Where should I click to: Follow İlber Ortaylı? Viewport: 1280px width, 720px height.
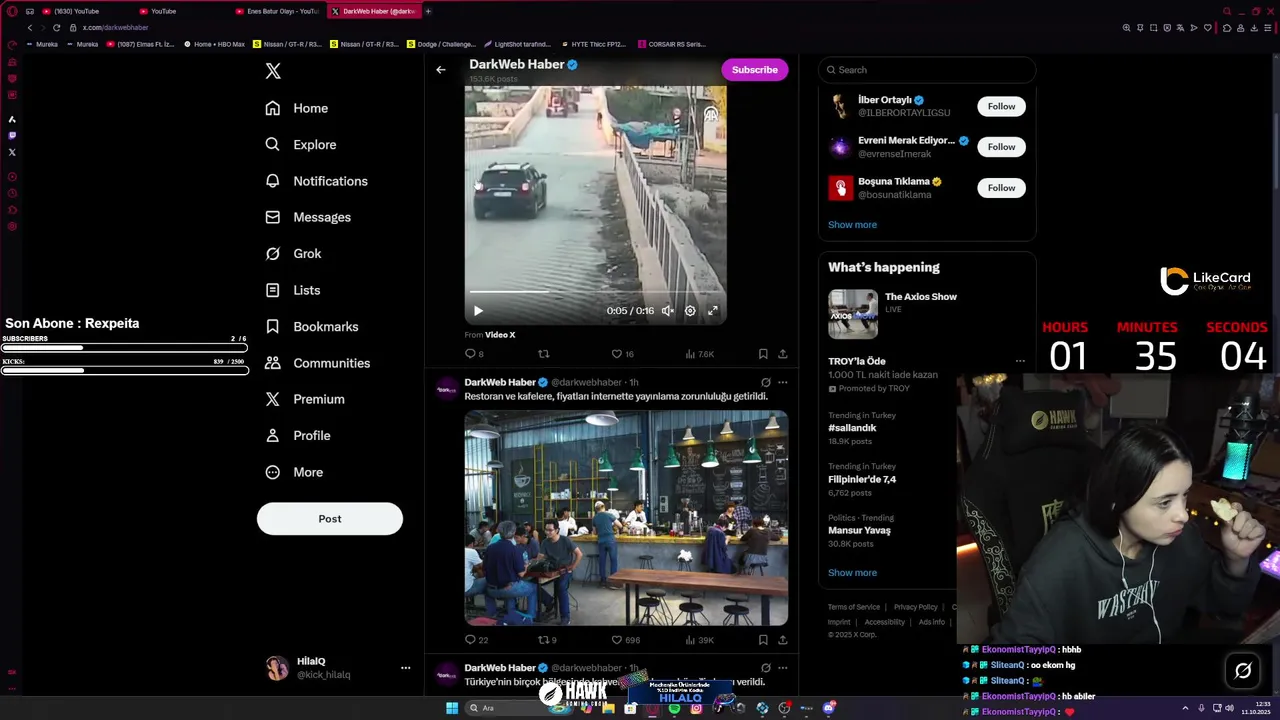[1001, 107]
